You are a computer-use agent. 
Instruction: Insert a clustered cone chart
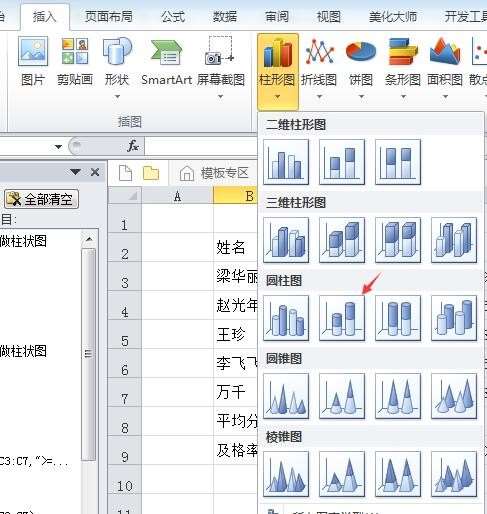pyautogui.click(x=286, y=396)
